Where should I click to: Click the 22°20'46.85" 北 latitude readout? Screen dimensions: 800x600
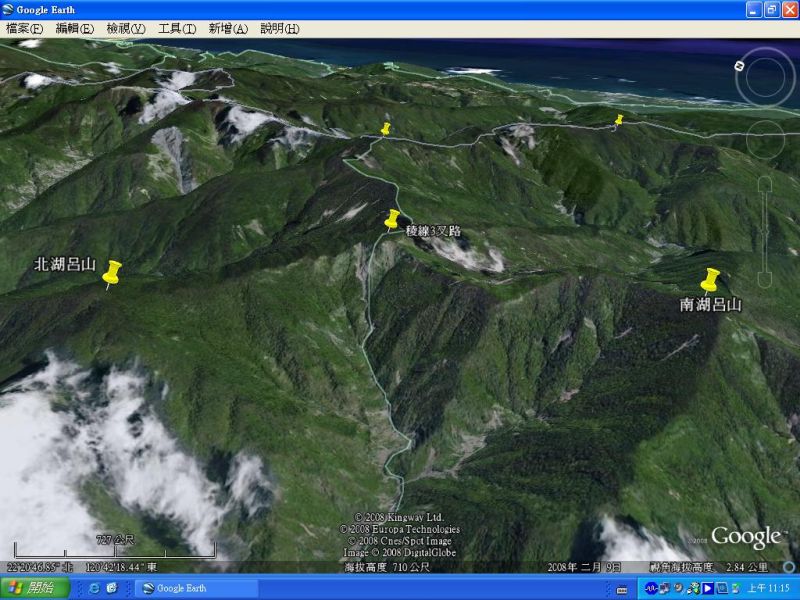click(40, 567)
